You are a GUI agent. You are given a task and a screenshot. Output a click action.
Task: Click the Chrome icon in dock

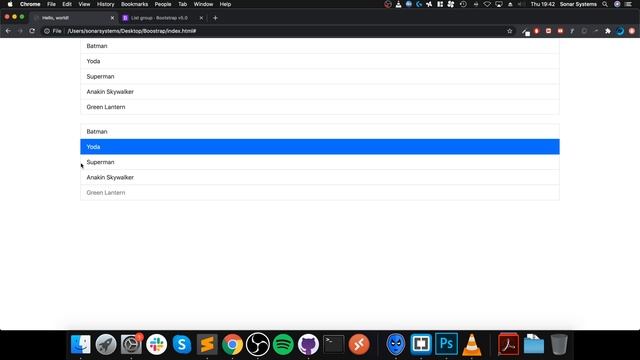[232, 344]
